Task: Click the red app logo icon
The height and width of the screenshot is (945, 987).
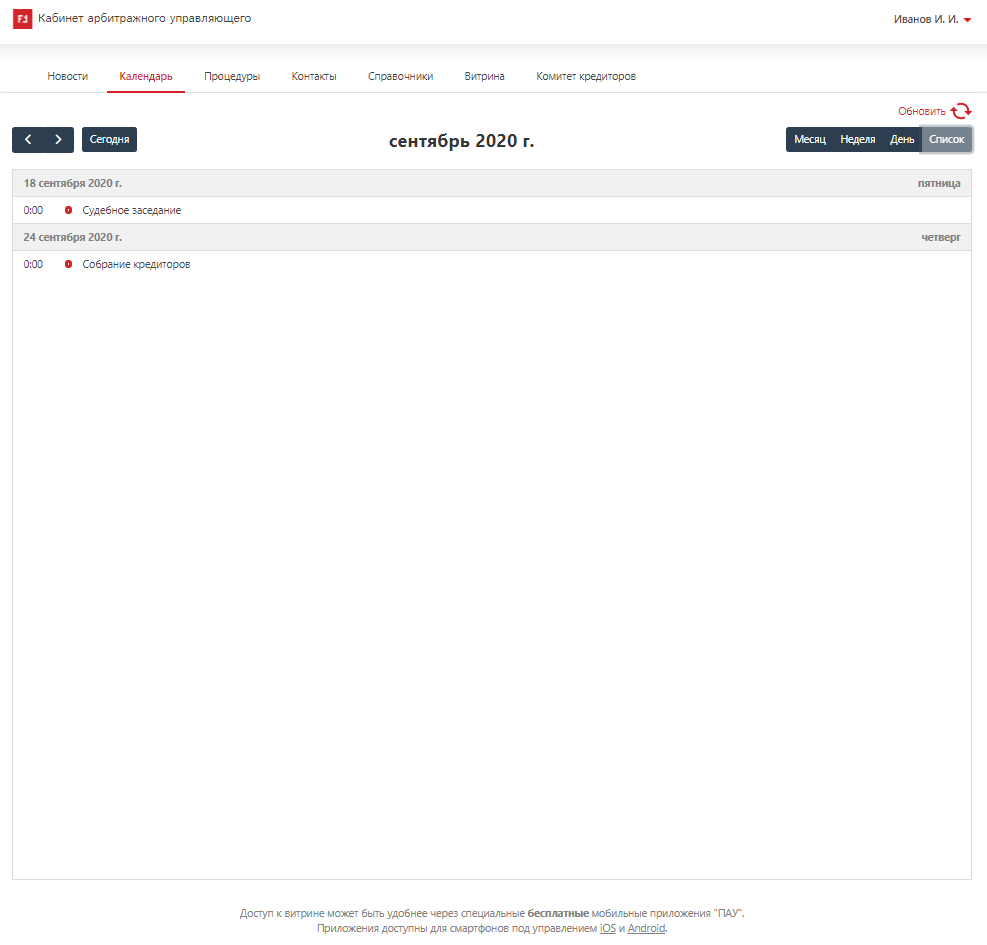Action: coord(22,19)
